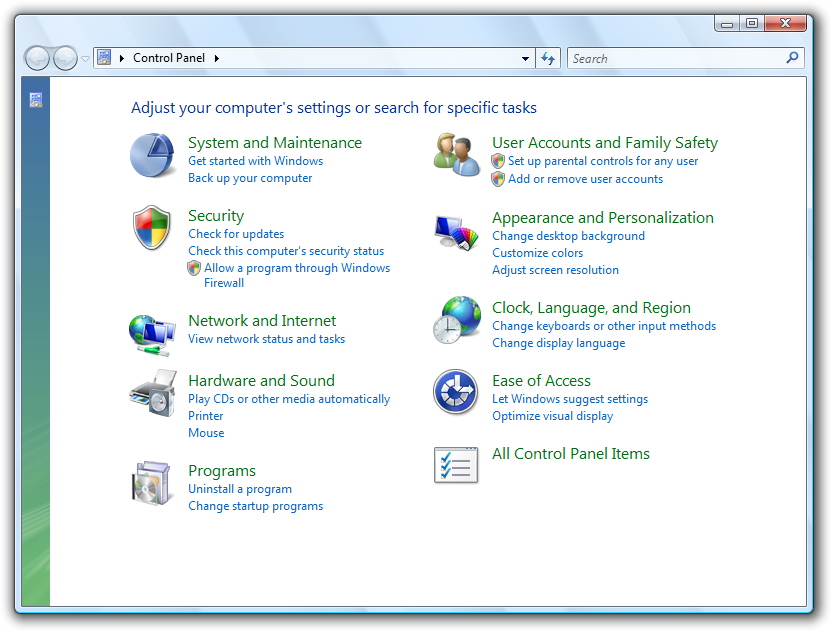Open Appearance and Personalization heading

[603, 218]
